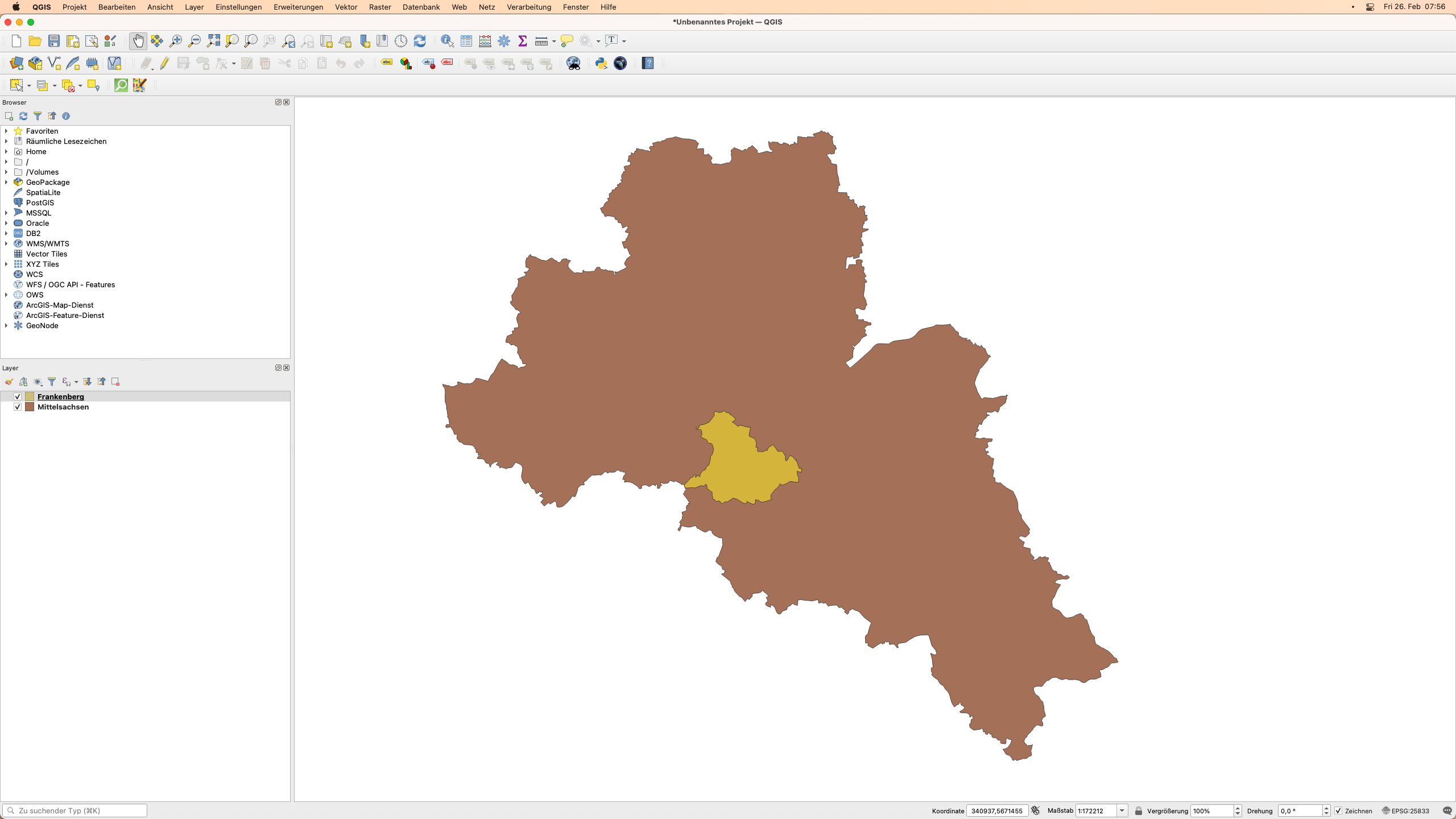Click the Mittelsachsen layer color swatch

coord(30,407)
